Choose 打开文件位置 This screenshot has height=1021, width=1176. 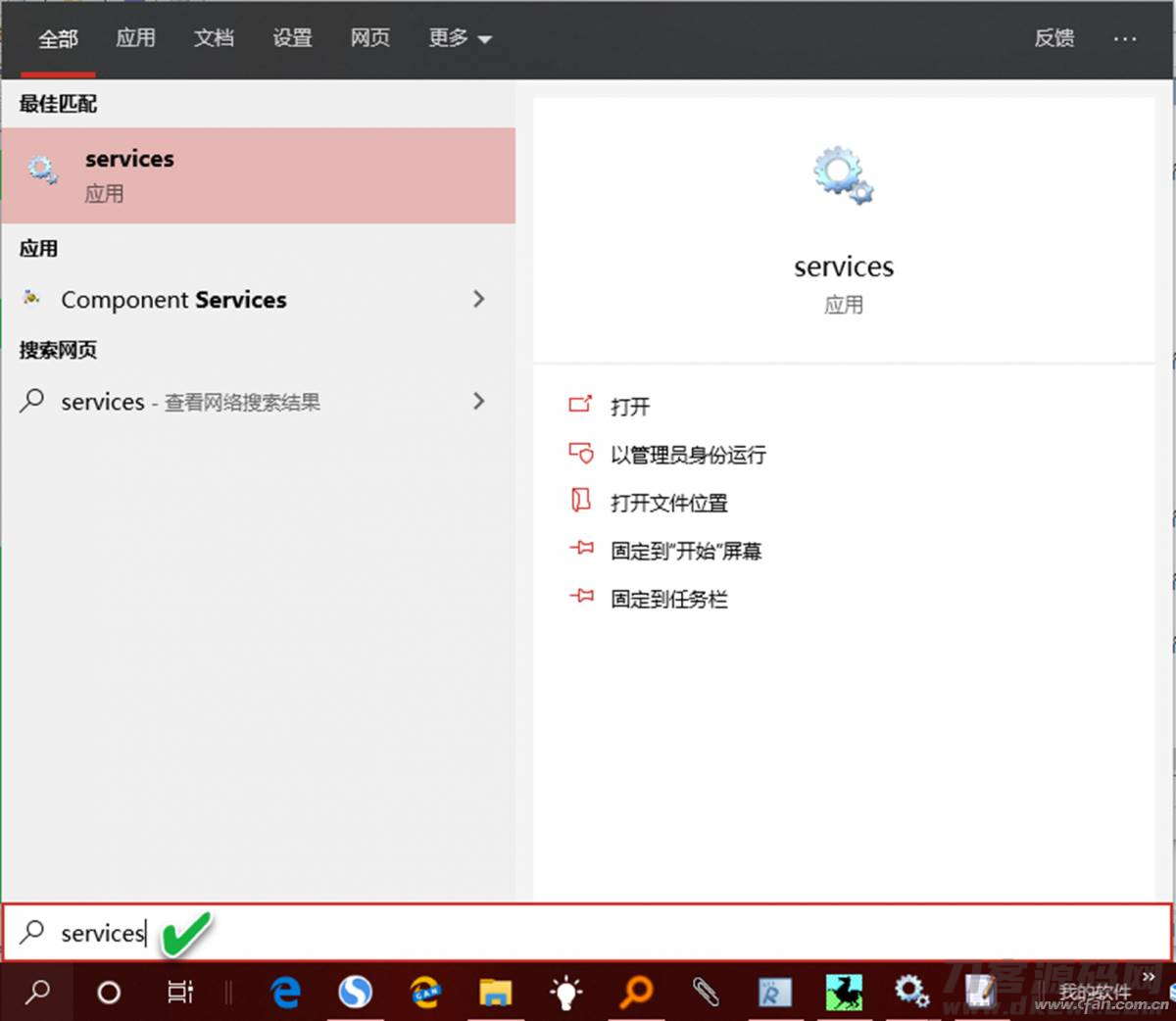[x=669, y=503]
